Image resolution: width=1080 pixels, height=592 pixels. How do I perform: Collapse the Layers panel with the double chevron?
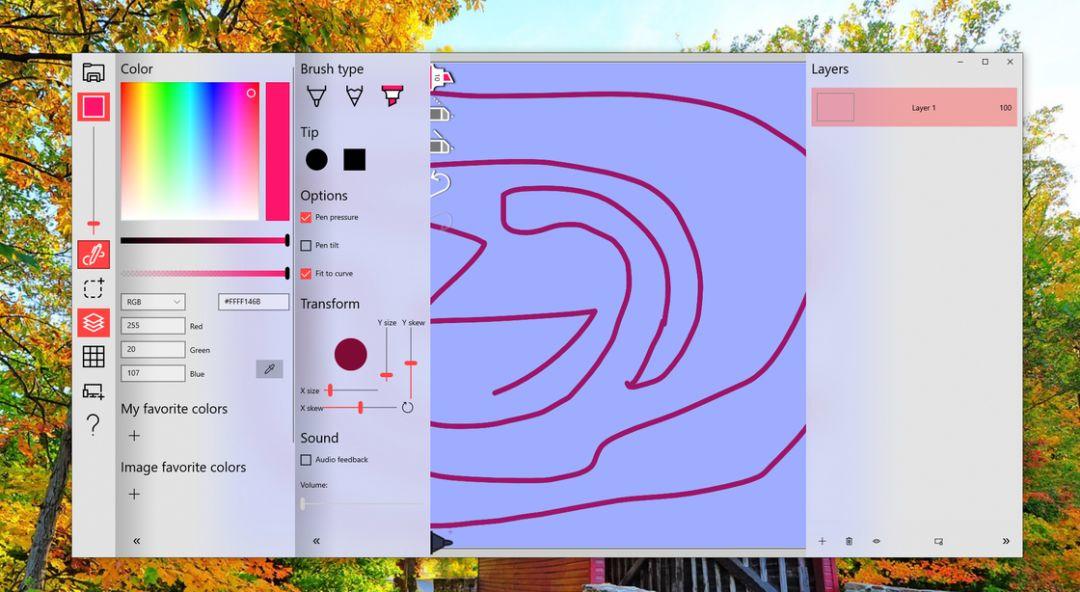click(1006, 541)
